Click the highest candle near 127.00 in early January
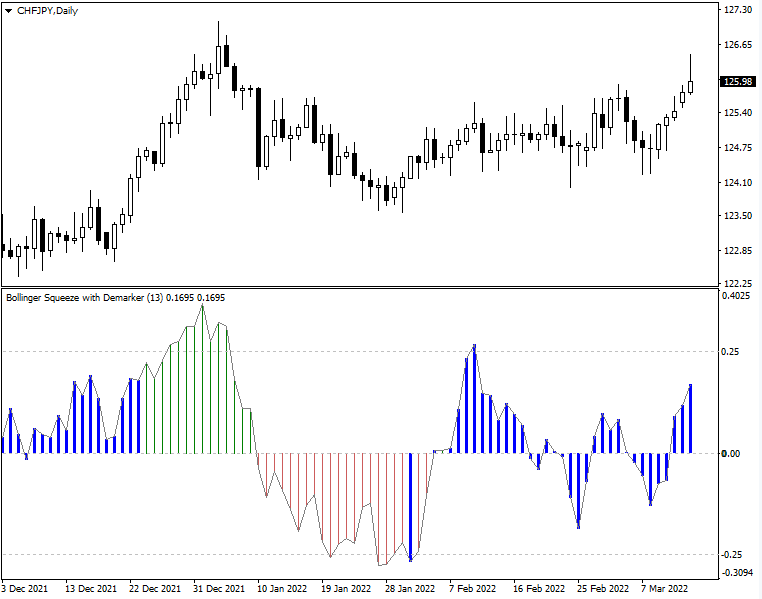 (219, 59)
